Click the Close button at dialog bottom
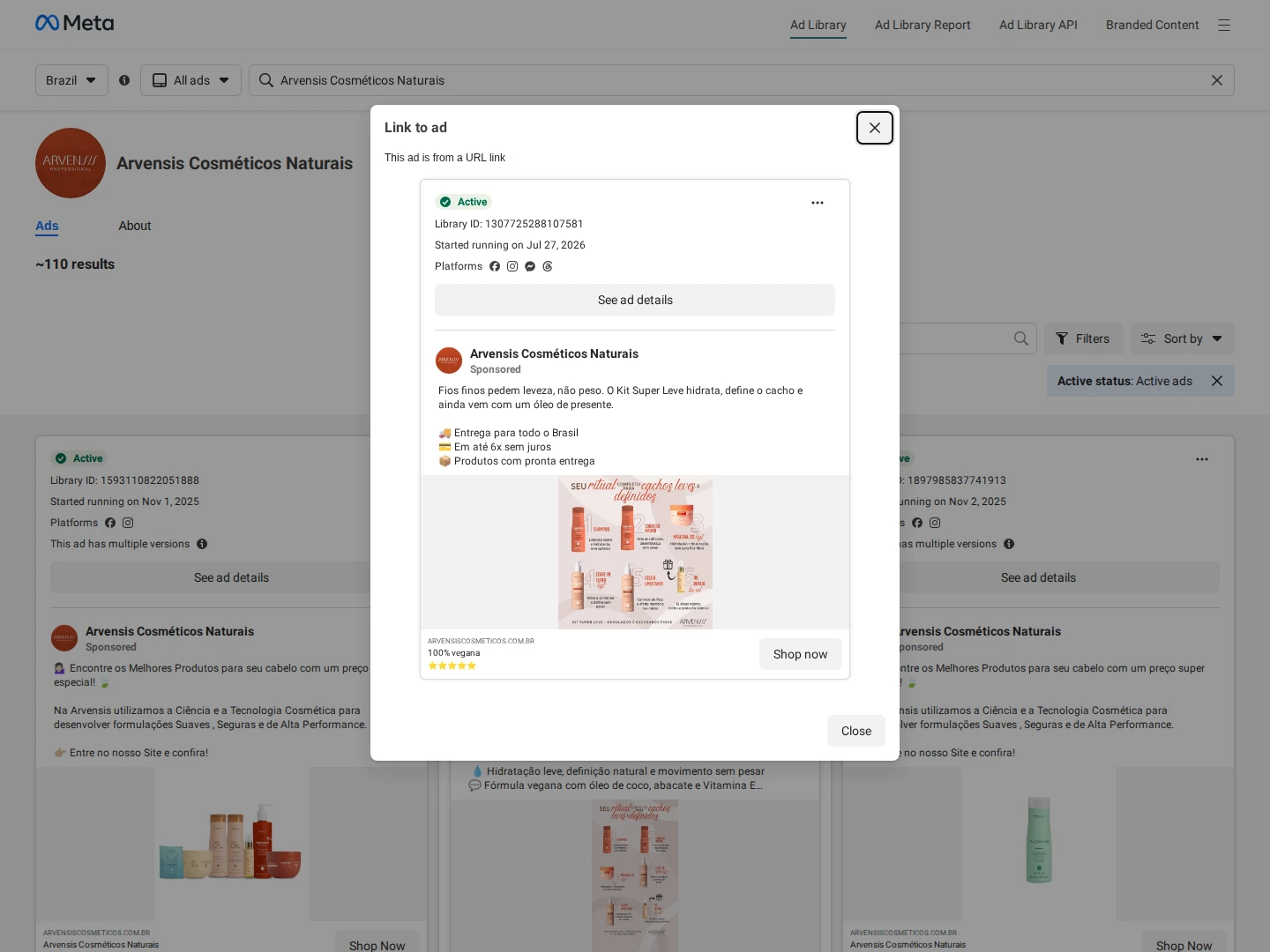Screen dimensions: 1270x952 point(856,731)
